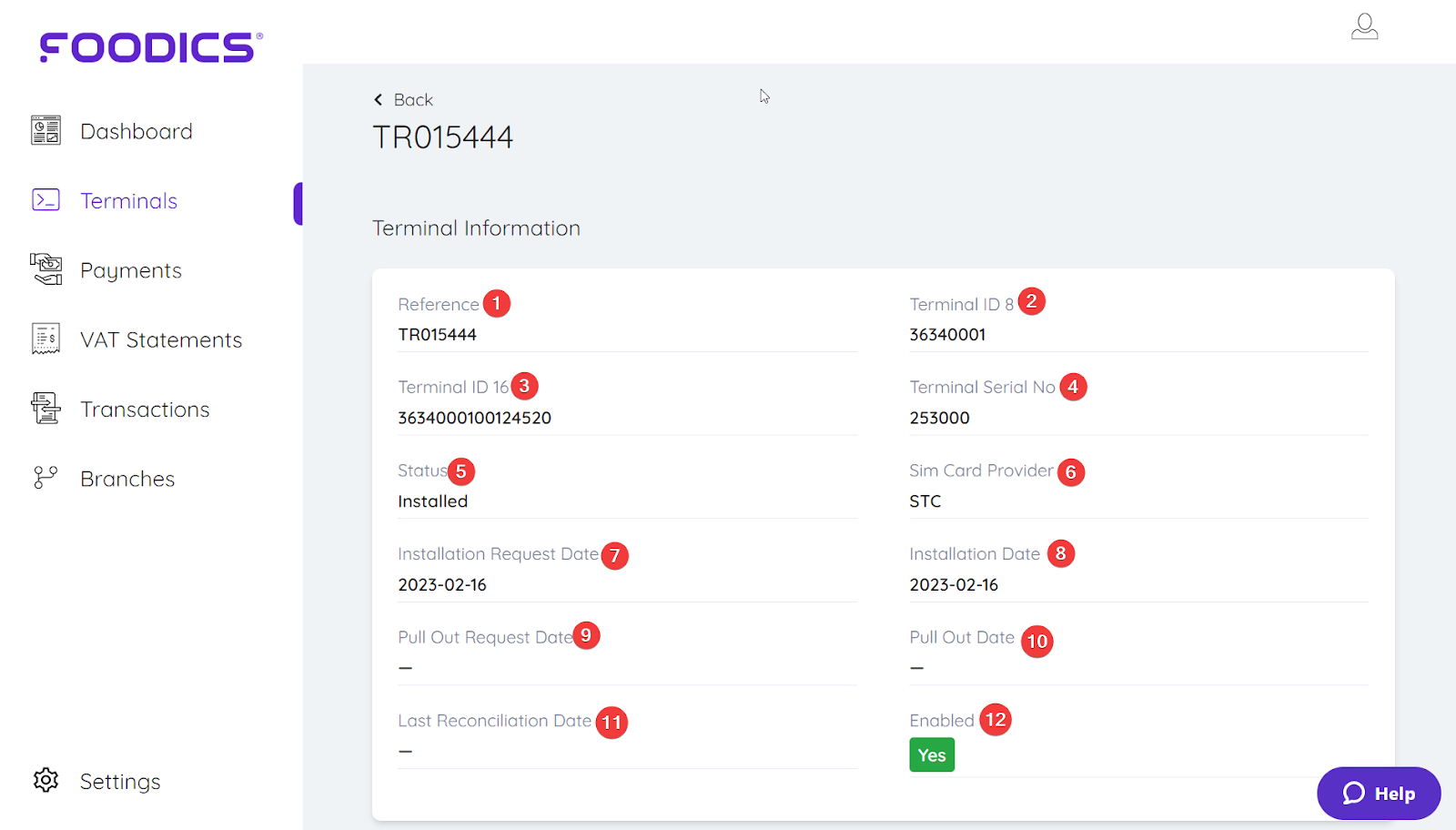Open the user profile icon
This screenshot has width=1456, height=830.
1364,26
